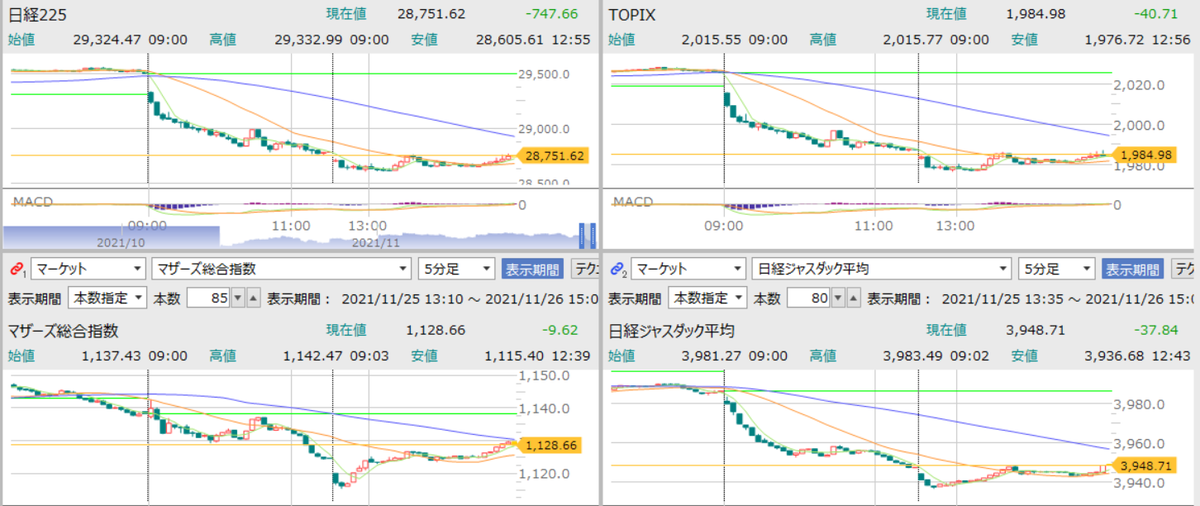1200x506 pixels.
Task: Open the マーケット dropdown in the マザーズ panel
Action: click(88, 269)
